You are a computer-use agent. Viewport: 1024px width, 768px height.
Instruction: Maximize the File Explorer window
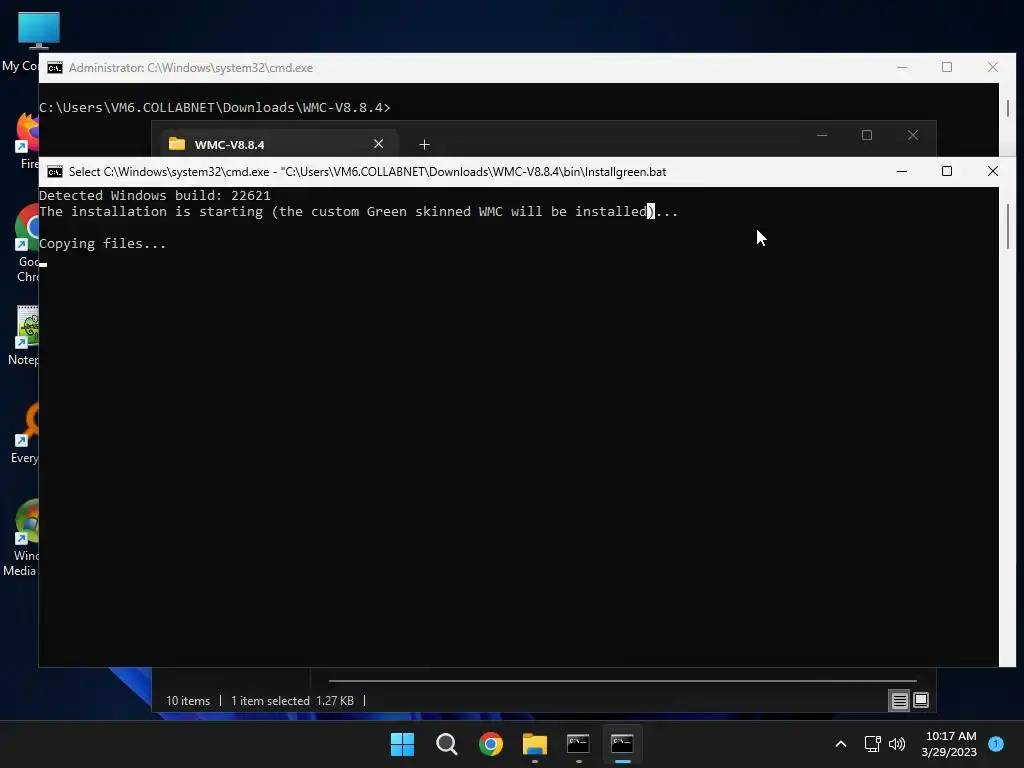tap(867, 135)
